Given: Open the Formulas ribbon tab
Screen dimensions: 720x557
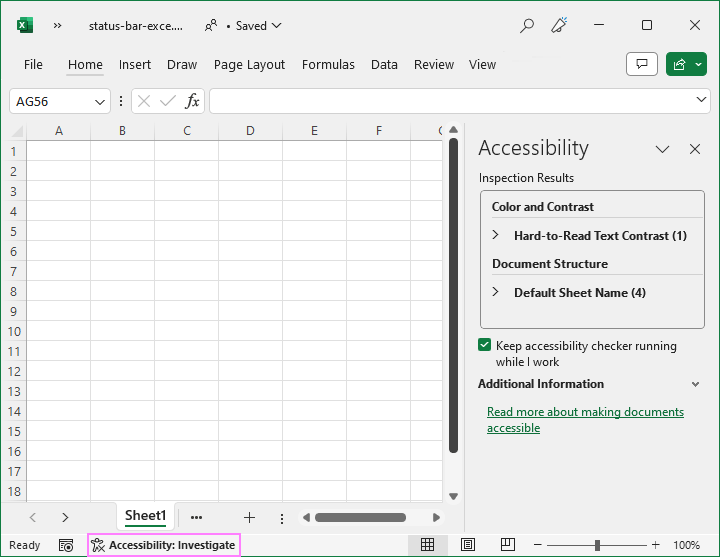Looking at the screenshot, I should 328,64.
